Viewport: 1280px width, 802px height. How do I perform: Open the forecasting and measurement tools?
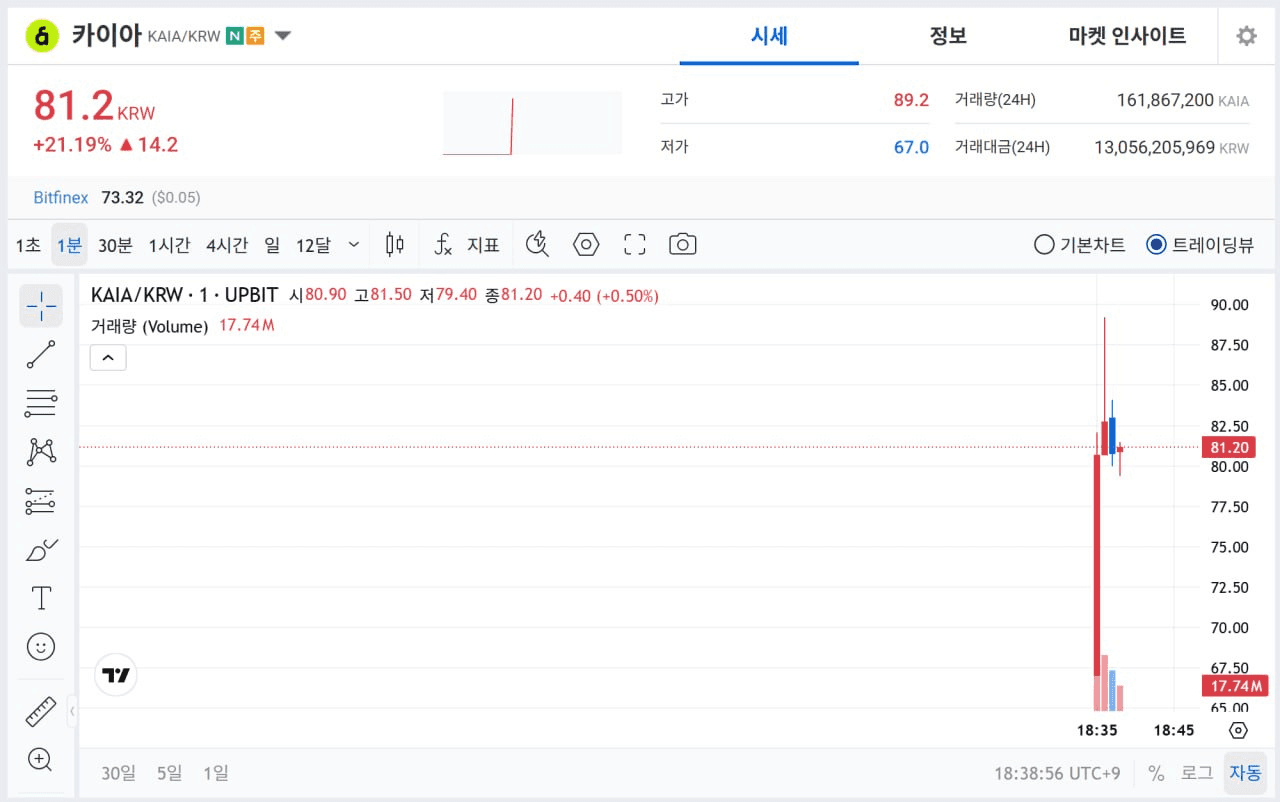(x=41, y=500)
